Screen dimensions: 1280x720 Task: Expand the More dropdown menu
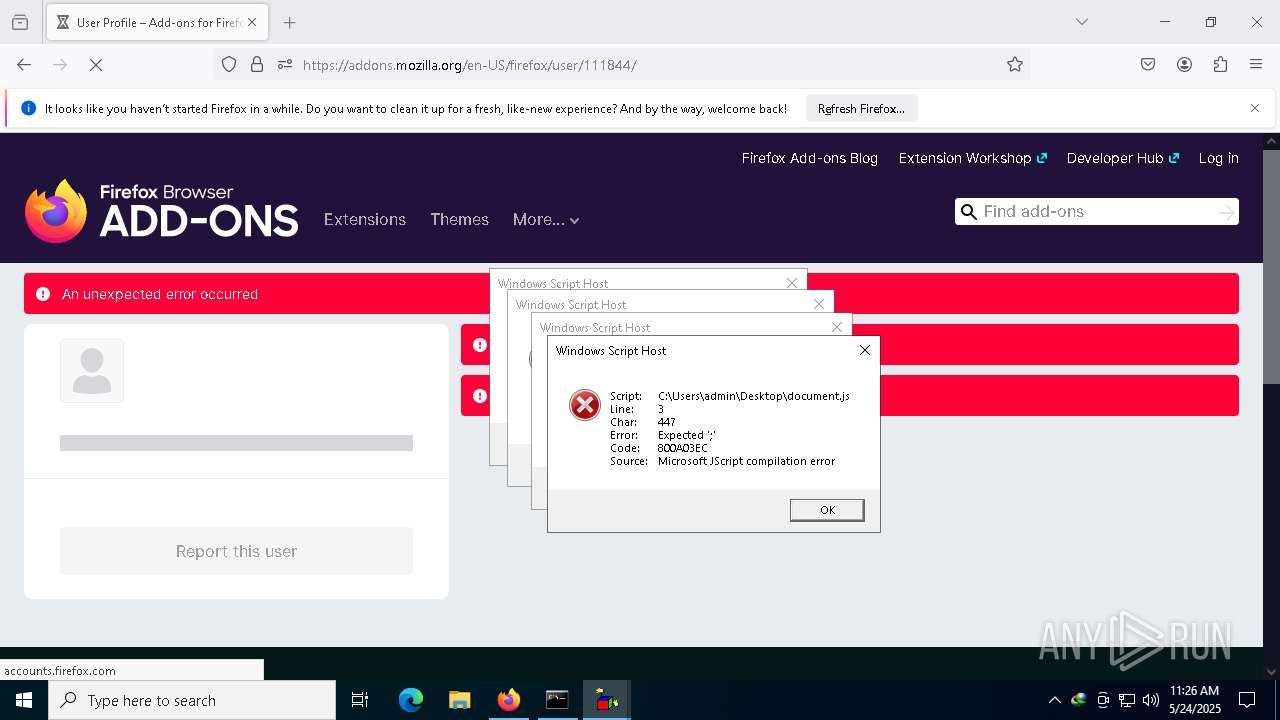point(546,220)
